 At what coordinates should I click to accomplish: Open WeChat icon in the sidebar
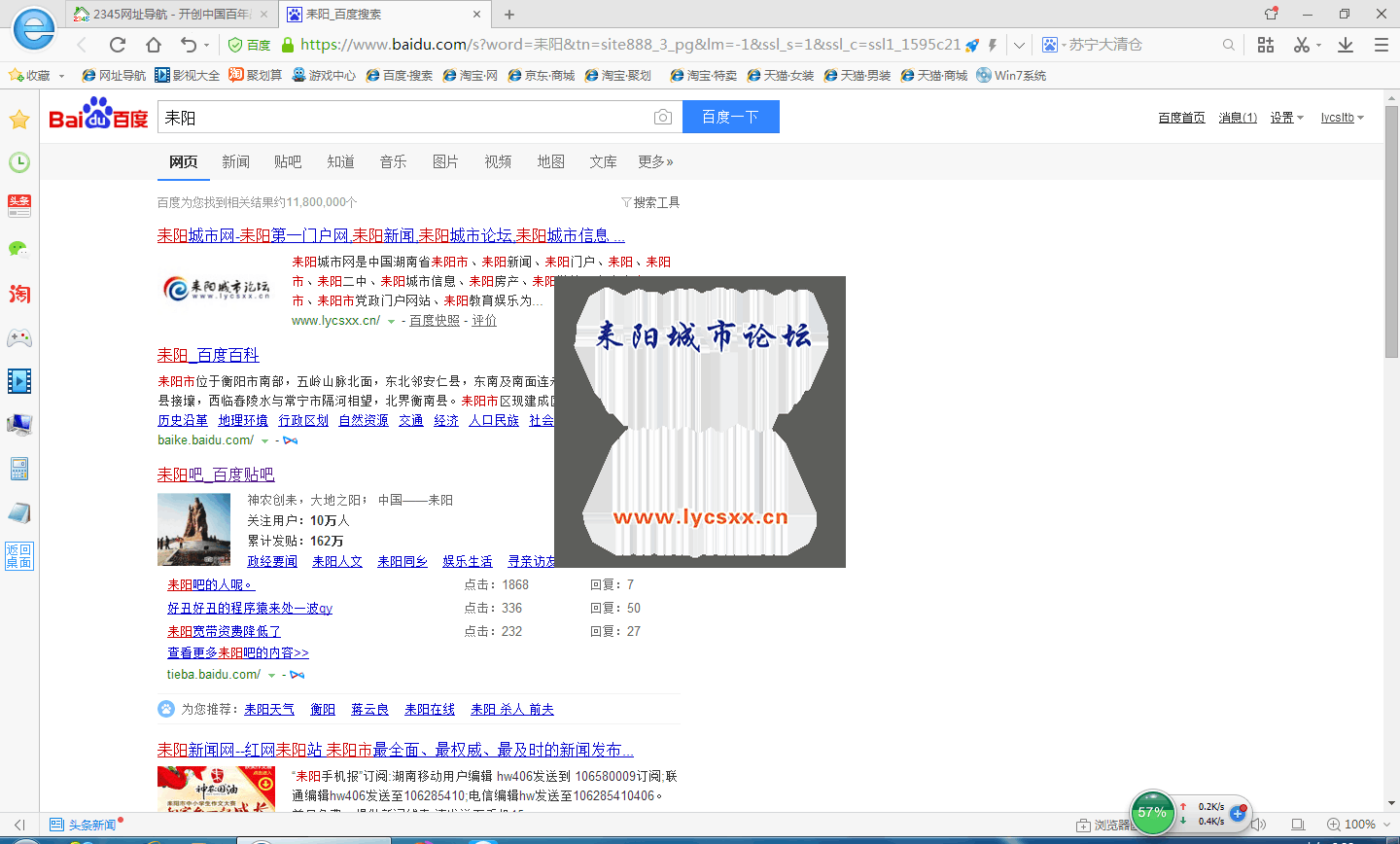pyautogui.click(x=19, y=250)
